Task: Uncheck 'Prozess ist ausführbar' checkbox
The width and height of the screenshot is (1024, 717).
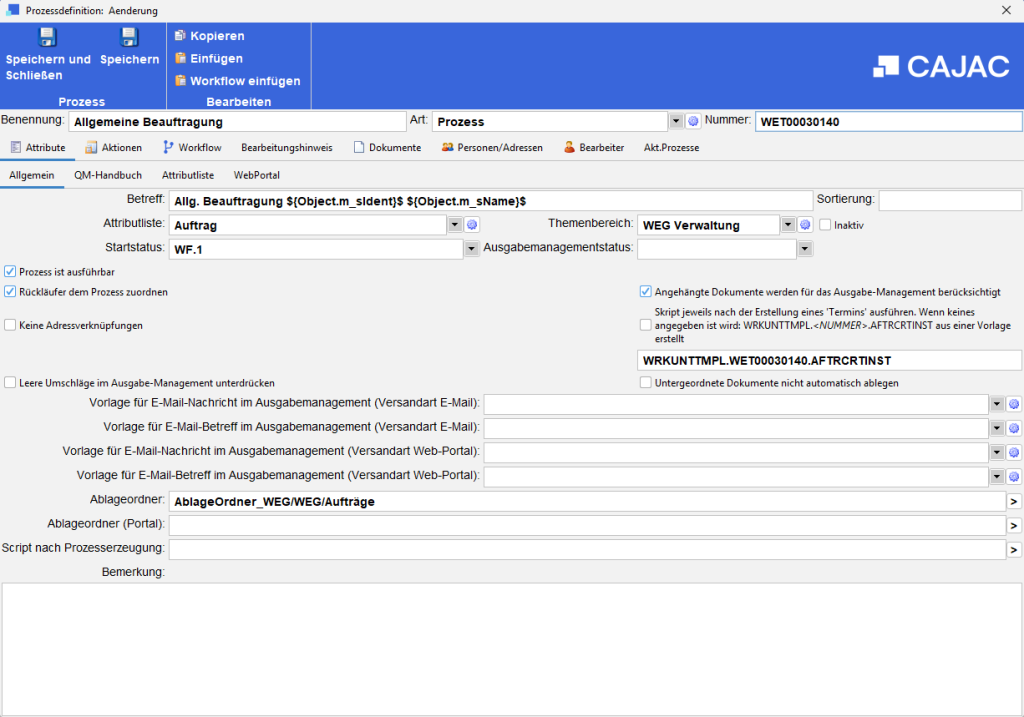Action: [10, 271]
